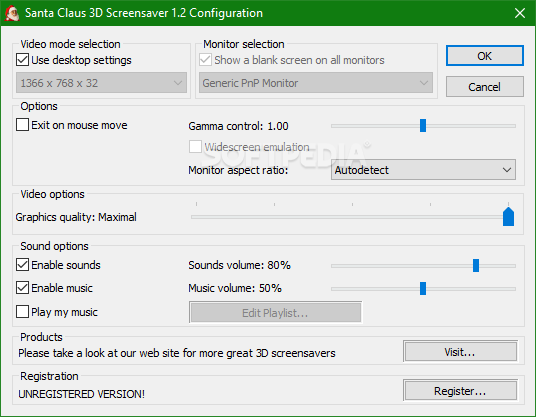This screenshot has width=536, height=417.
Task: Click the Gamma control slider handle
Action: 423,125
